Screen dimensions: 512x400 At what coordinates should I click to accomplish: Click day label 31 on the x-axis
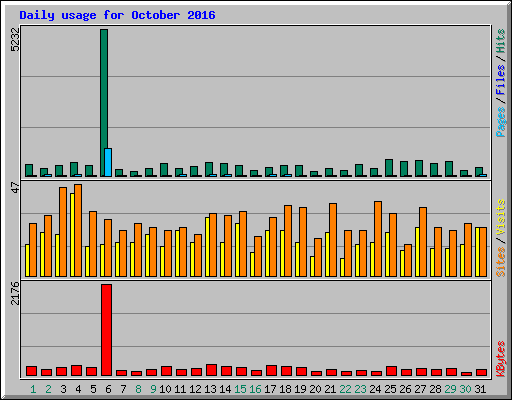[480, 389]
